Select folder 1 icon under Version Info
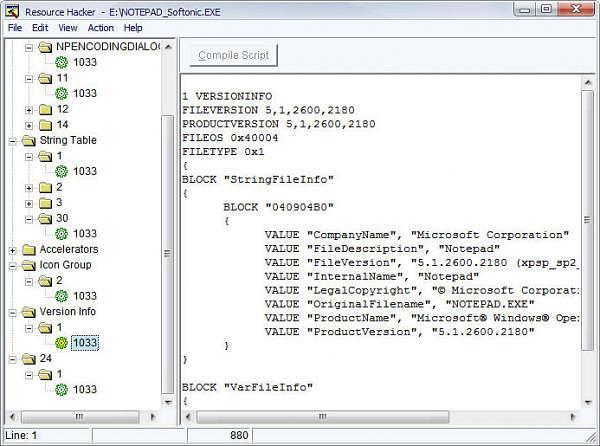Image resolution: width=600 pixels, height=446 pixels. pos(45,328)
